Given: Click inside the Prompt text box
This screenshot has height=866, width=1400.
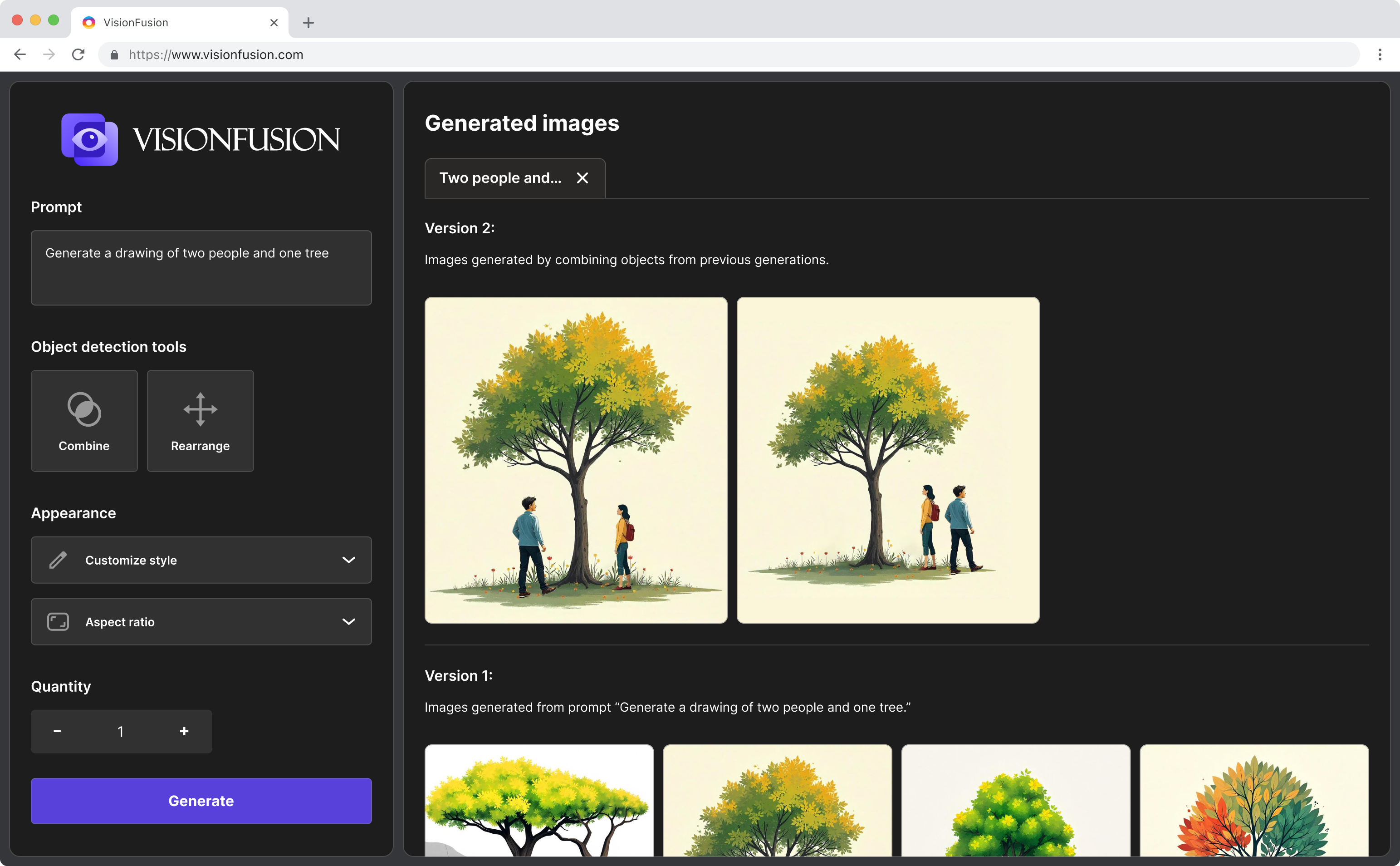Looking at the screenshot, I should click(201, 267).
